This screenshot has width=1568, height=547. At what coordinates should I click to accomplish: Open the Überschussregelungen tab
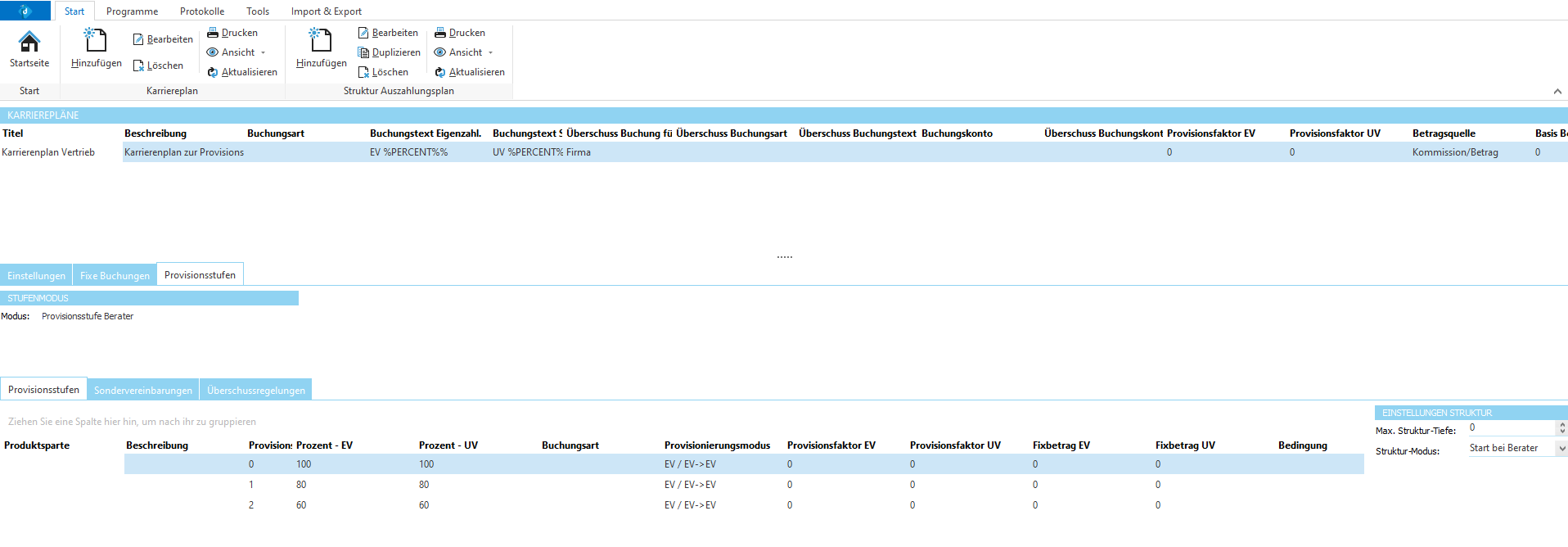pyautogui.click(x=256, y=391)
